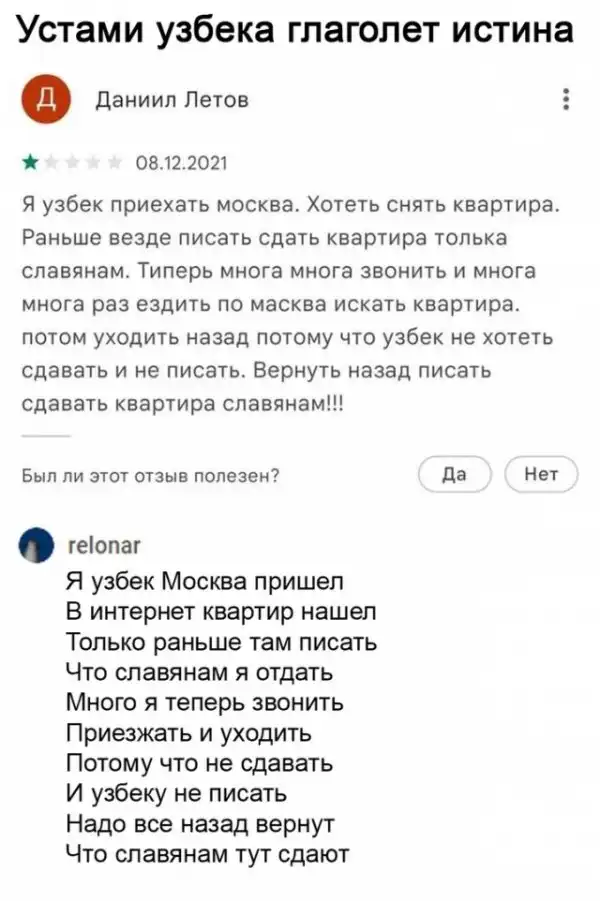The image size is (600, 901).
Task: Click the relonar username
Action: click(x=103, y=546)
